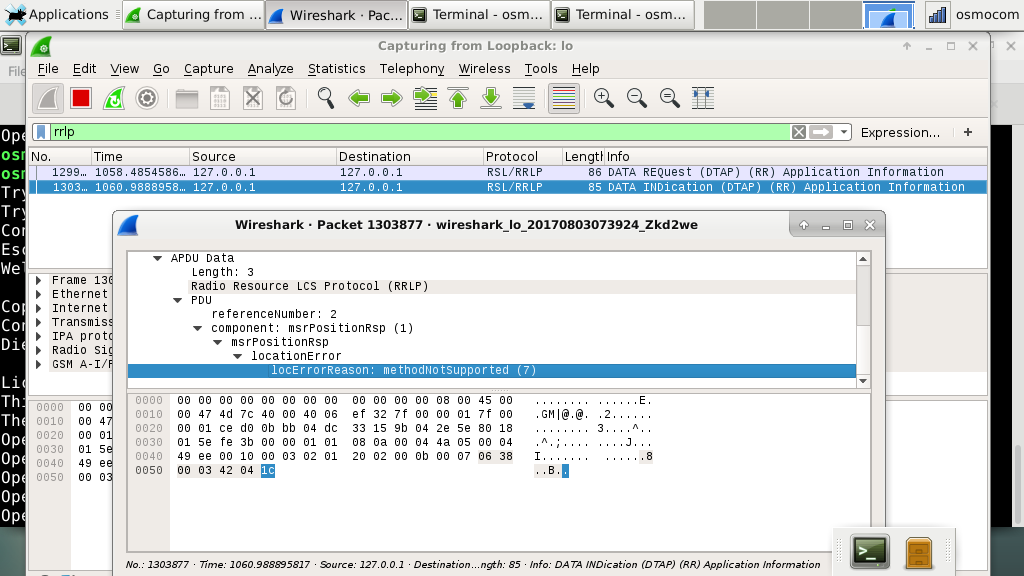1024x576 pixels.
Task: Click into the rrlp filter field
Action: coord(418,132)
